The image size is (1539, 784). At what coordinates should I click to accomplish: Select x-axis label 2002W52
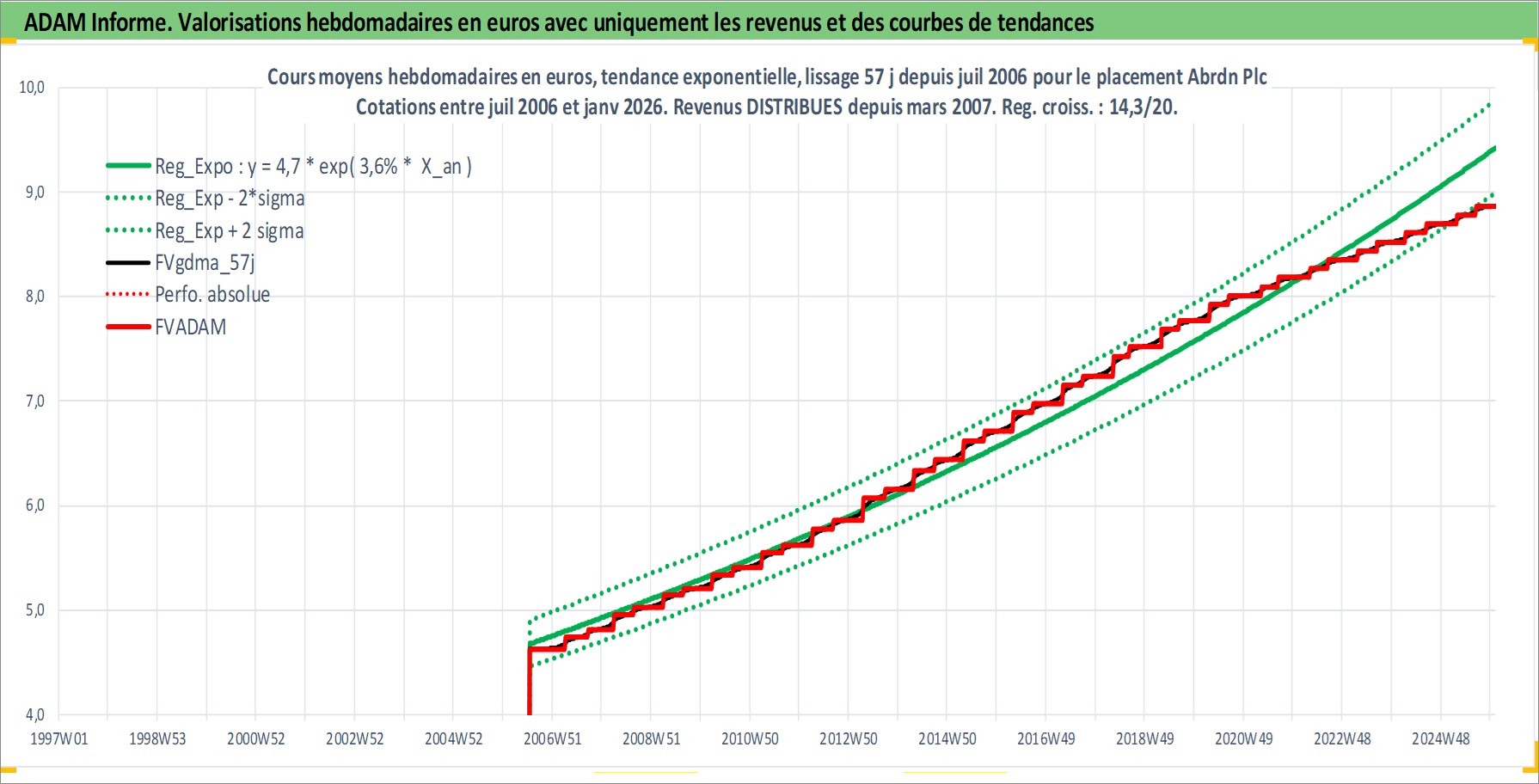(x=355, y=739)
